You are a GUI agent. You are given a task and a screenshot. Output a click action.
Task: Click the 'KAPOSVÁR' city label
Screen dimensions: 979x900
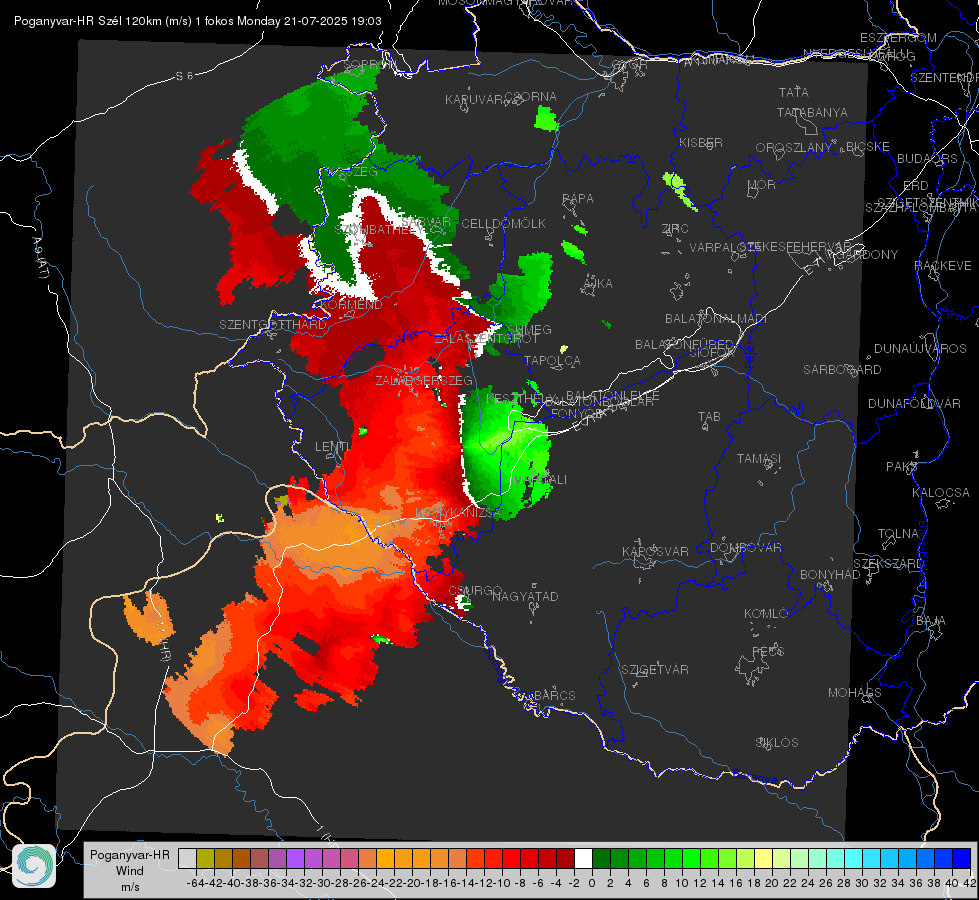(655, 551)
